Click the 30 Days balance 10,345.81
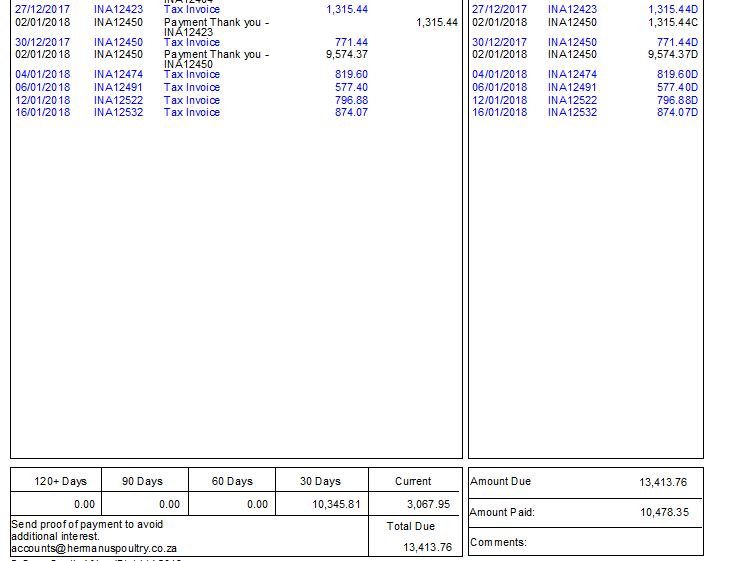Viewport: 730px width, 561px height. click(335, 504)
